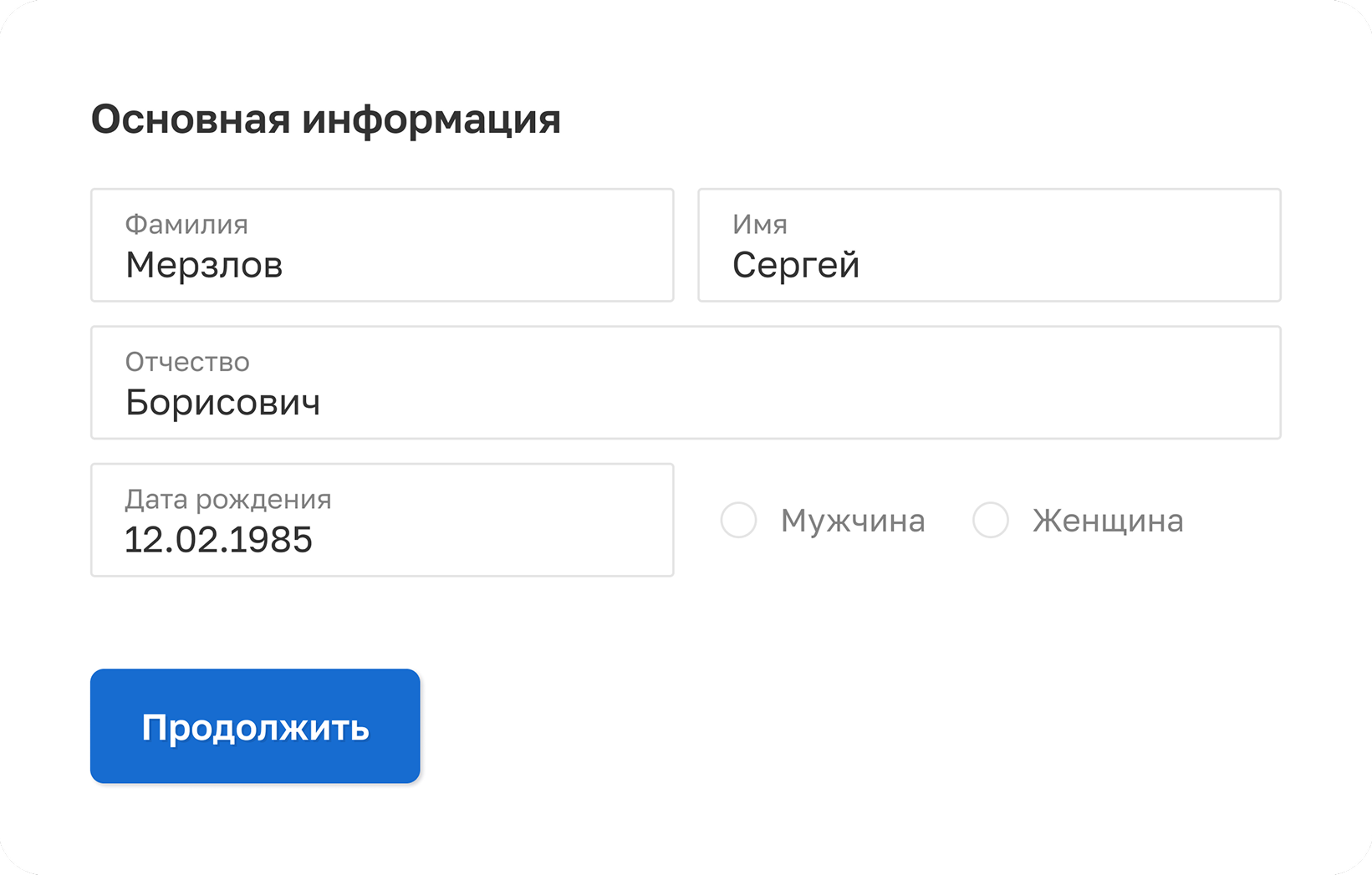Click the Мужчина label text

coord(853,521)
